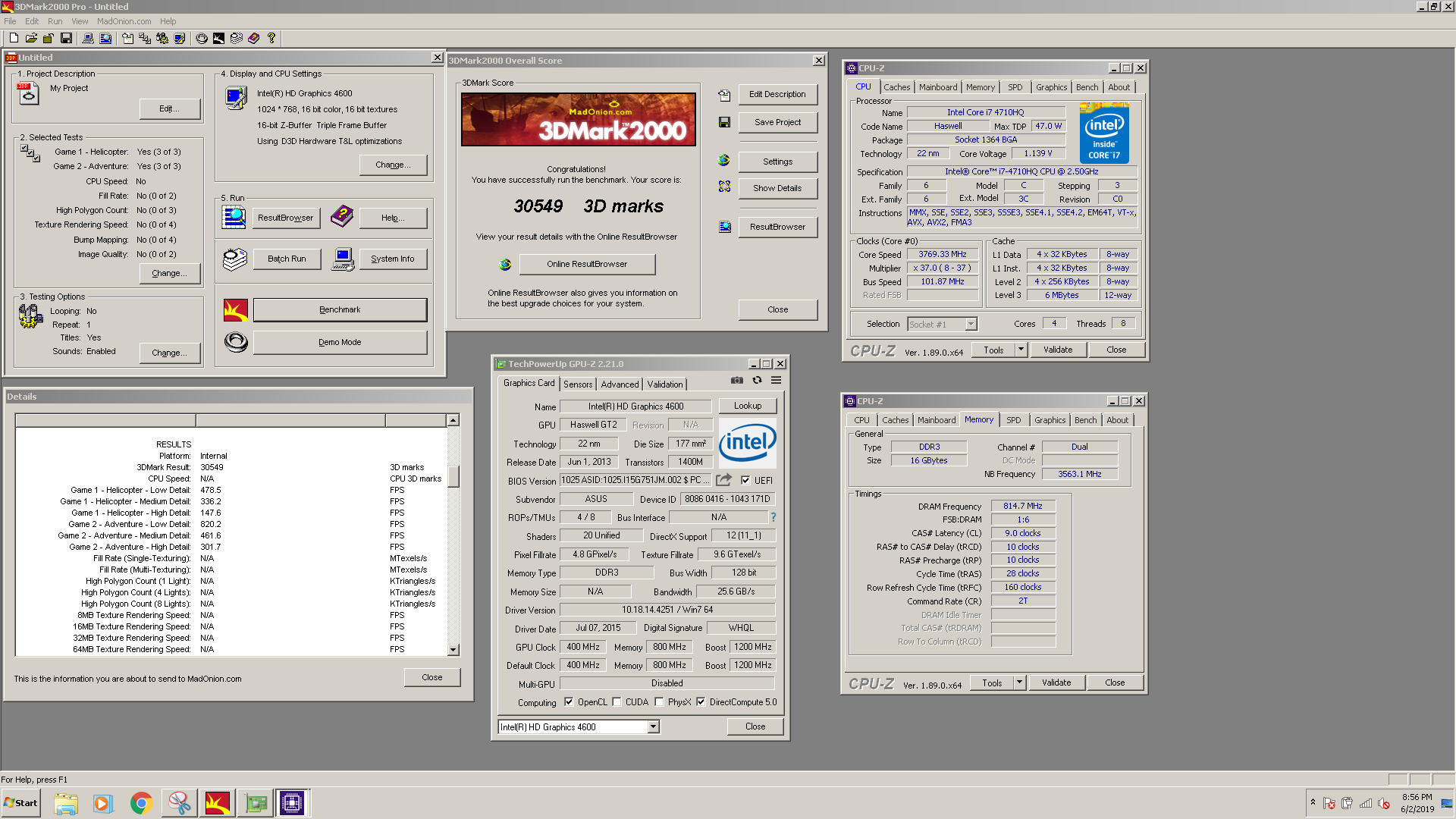Viewport: 1456px width, 819px height.
Task: Click the Demo Mode ring icon in Run panel
Action: coord(236,343)
